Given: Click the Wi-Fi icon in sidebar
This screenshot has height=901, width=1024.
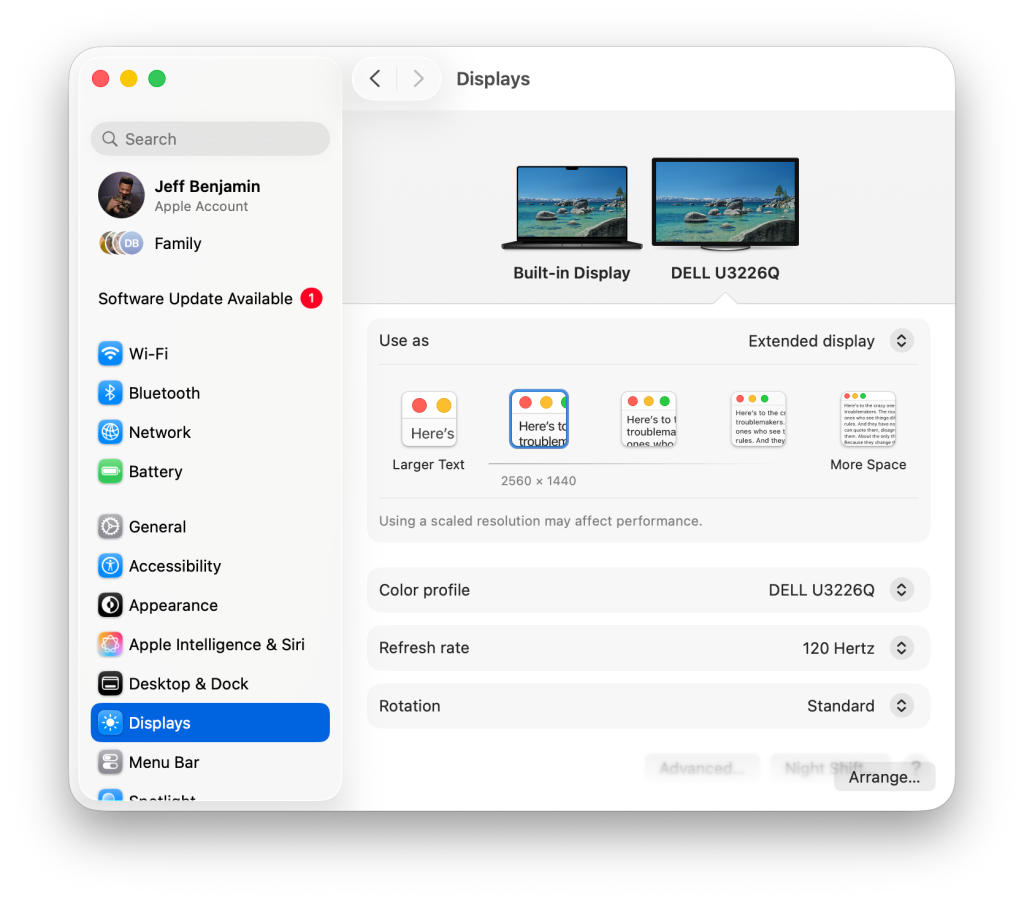Looking at the screenshot, I should (x=110, y=354).
